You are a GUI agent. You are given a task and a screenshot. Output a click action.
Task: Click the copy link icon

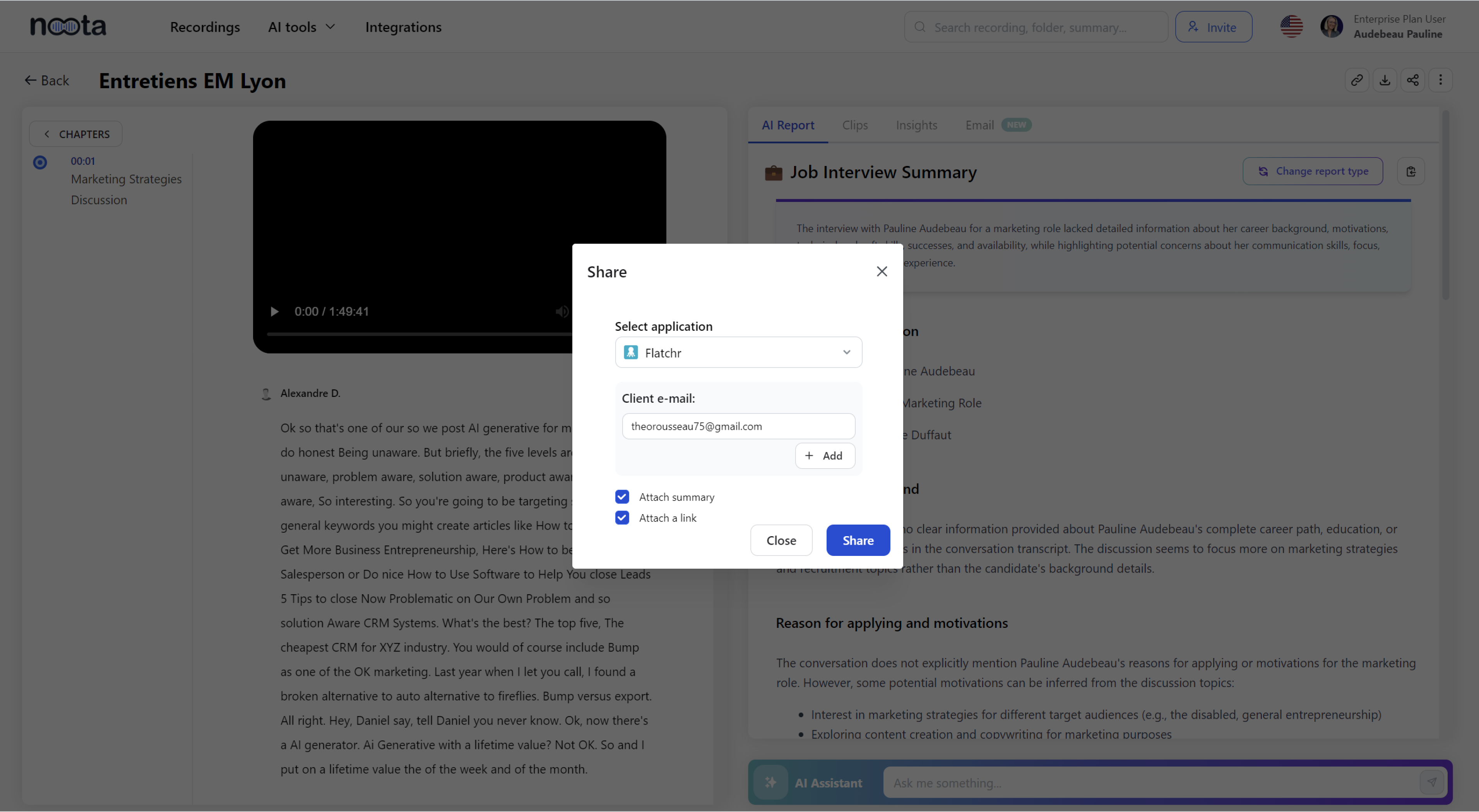[x=1357, y=80]
